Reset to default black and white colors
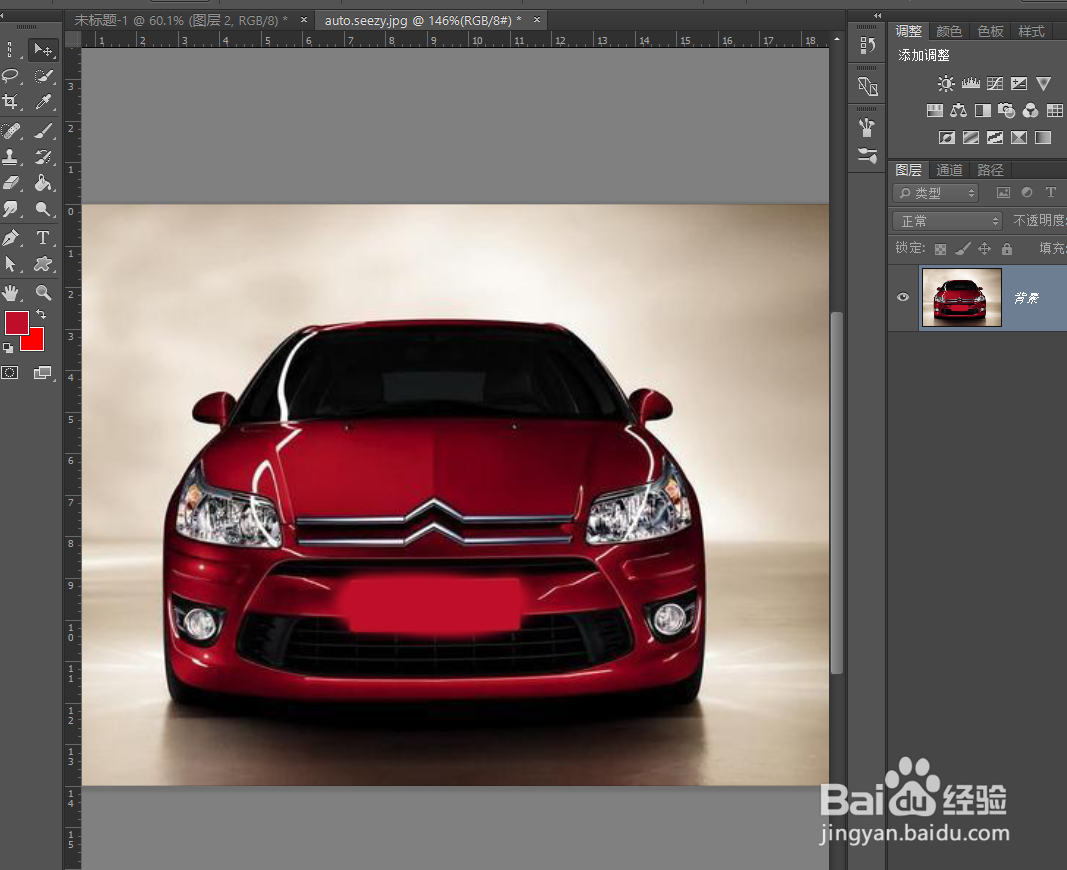 [7, 348]
